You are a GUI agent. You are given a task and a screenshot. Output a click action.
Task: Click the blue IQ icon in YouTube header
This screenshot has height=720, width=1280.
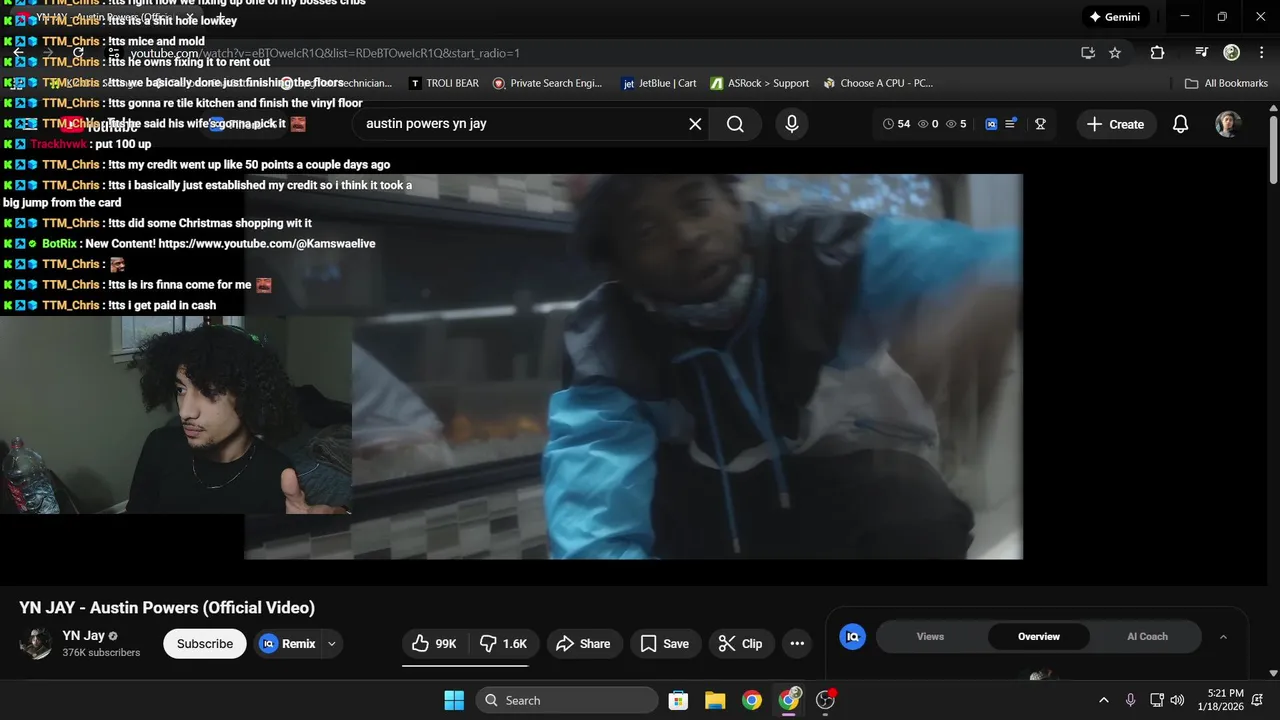(991, 124)
